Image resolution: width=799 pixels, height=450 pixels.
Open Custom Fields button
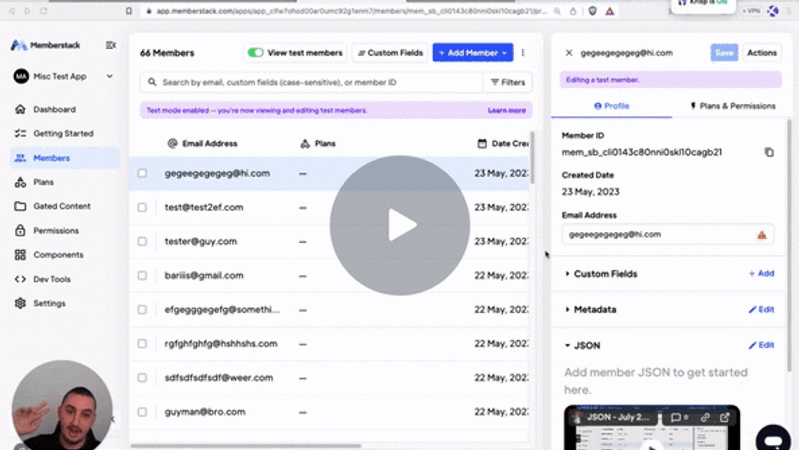tap(390, 52)
